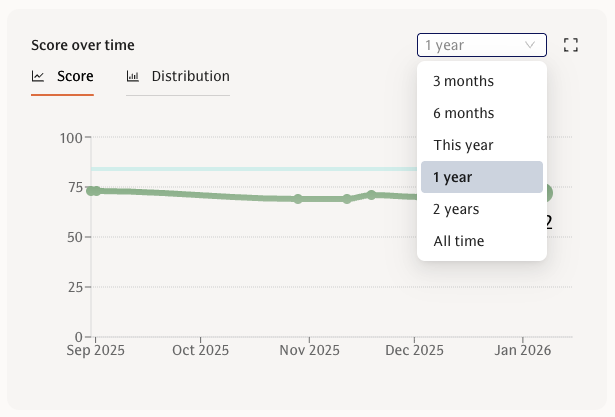Click the fullscreen expand icon
This screenshot has height=417, width=615.
[x=571, y=45]
